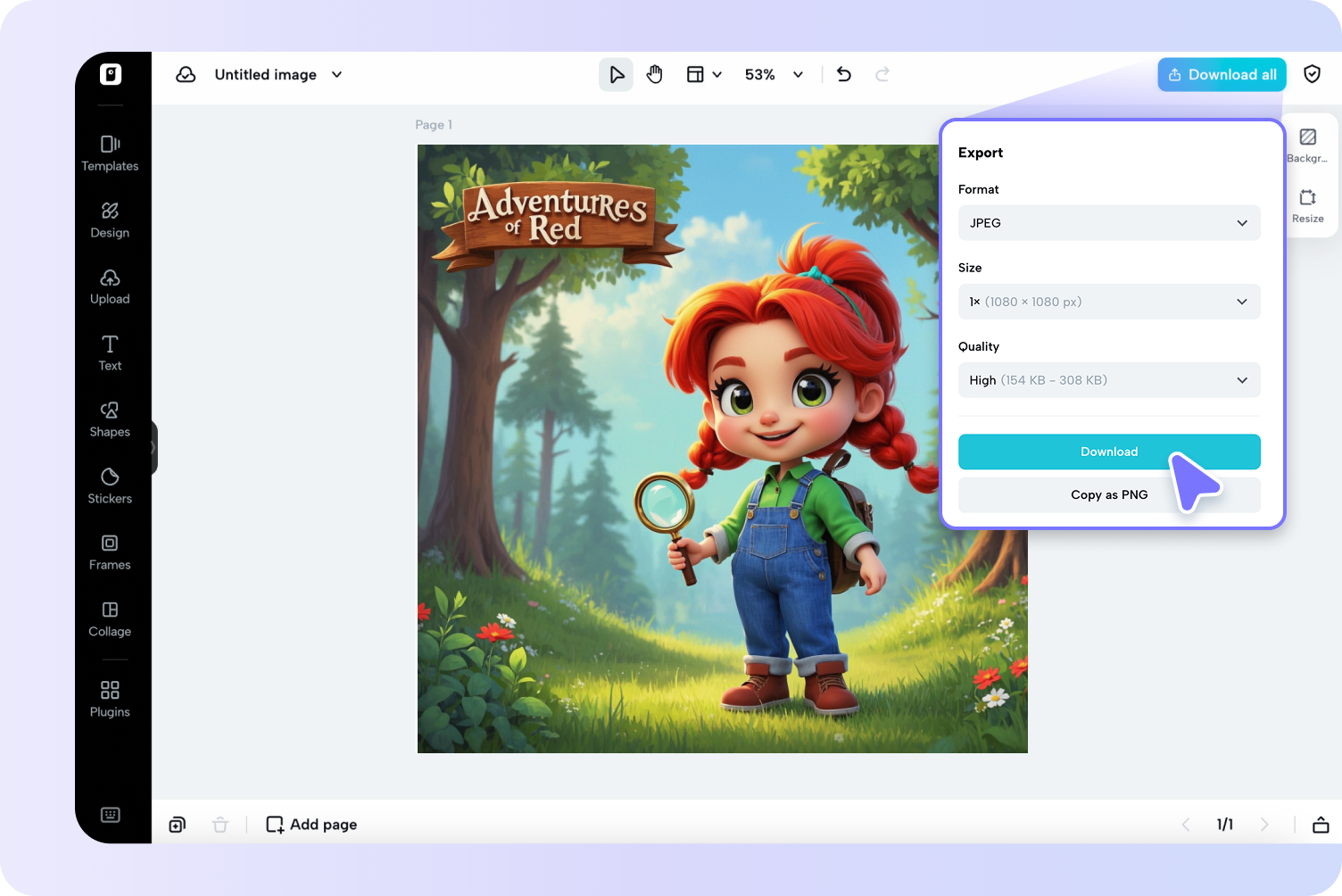This screenshot has height=896, width=1342.
Task: Open the Quality dropdown
Action: (1109, 379)
